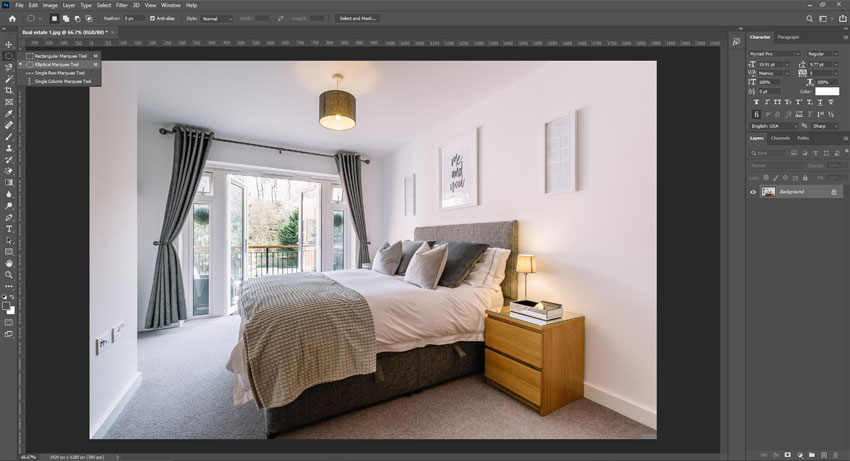Open the Myriad Pro font family dropdown
850x461 pixels.
coord(774,54)
